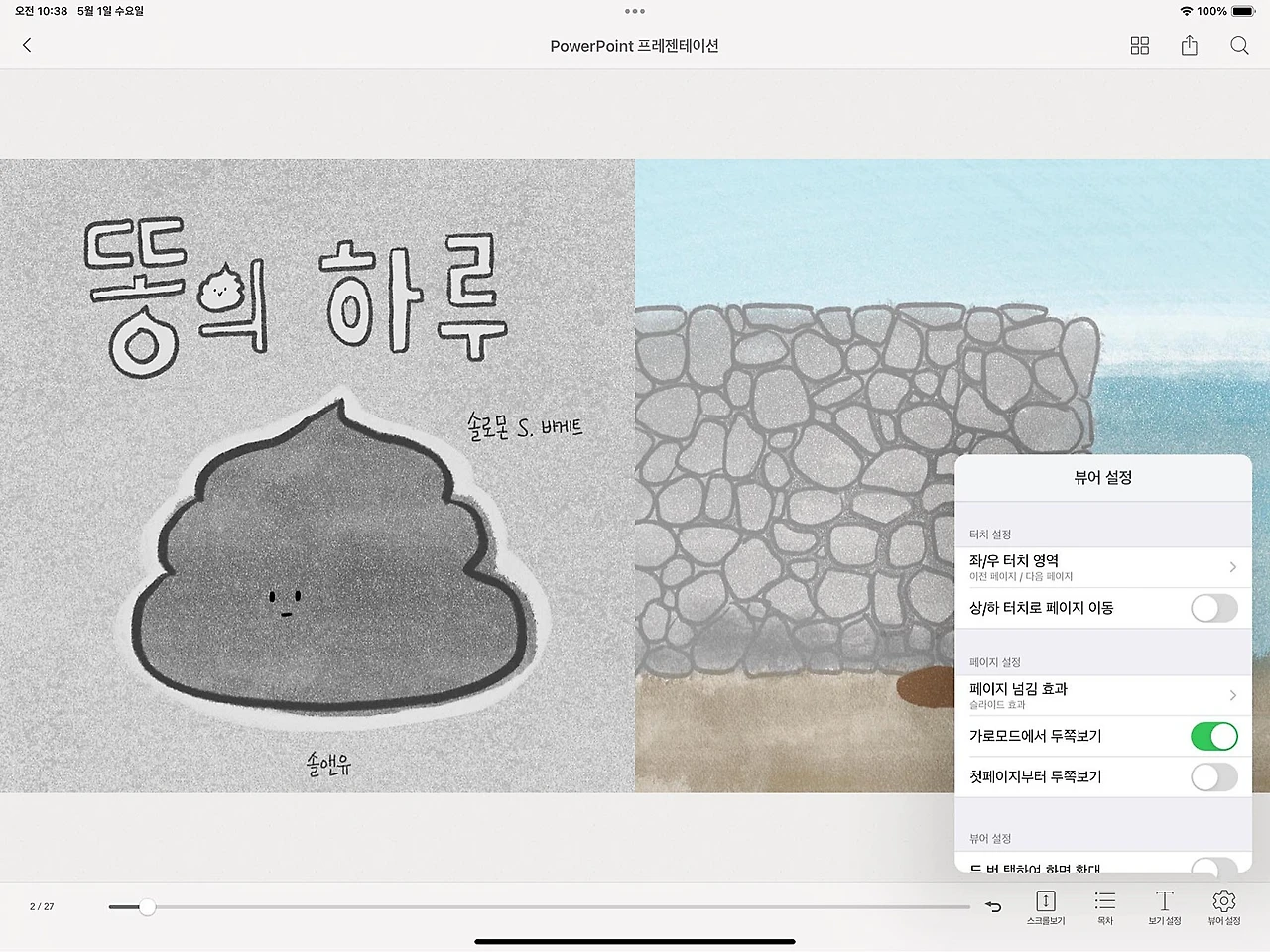Tap the share icon
The height and width of the screenshot is (952, 1270).
[1190, 45]
